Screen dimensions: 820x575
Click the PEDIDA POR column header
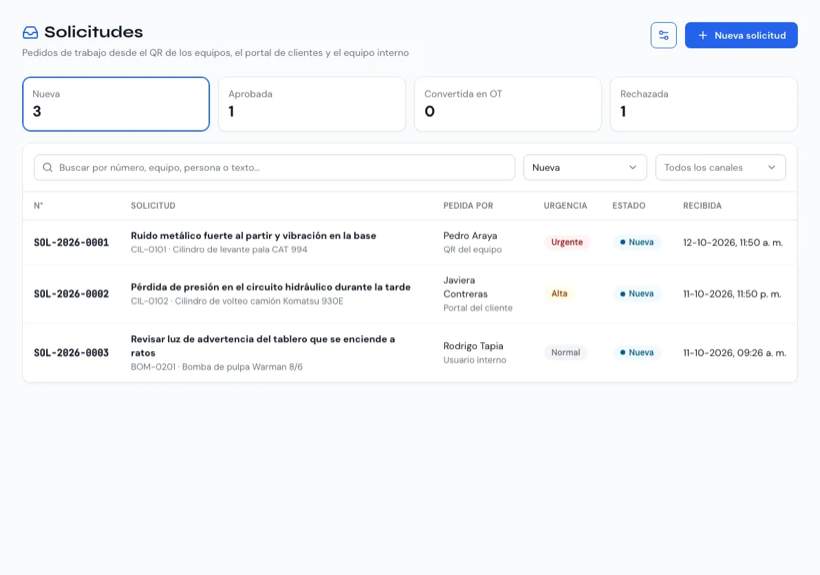pyautogui.click(x=468, y=205)
